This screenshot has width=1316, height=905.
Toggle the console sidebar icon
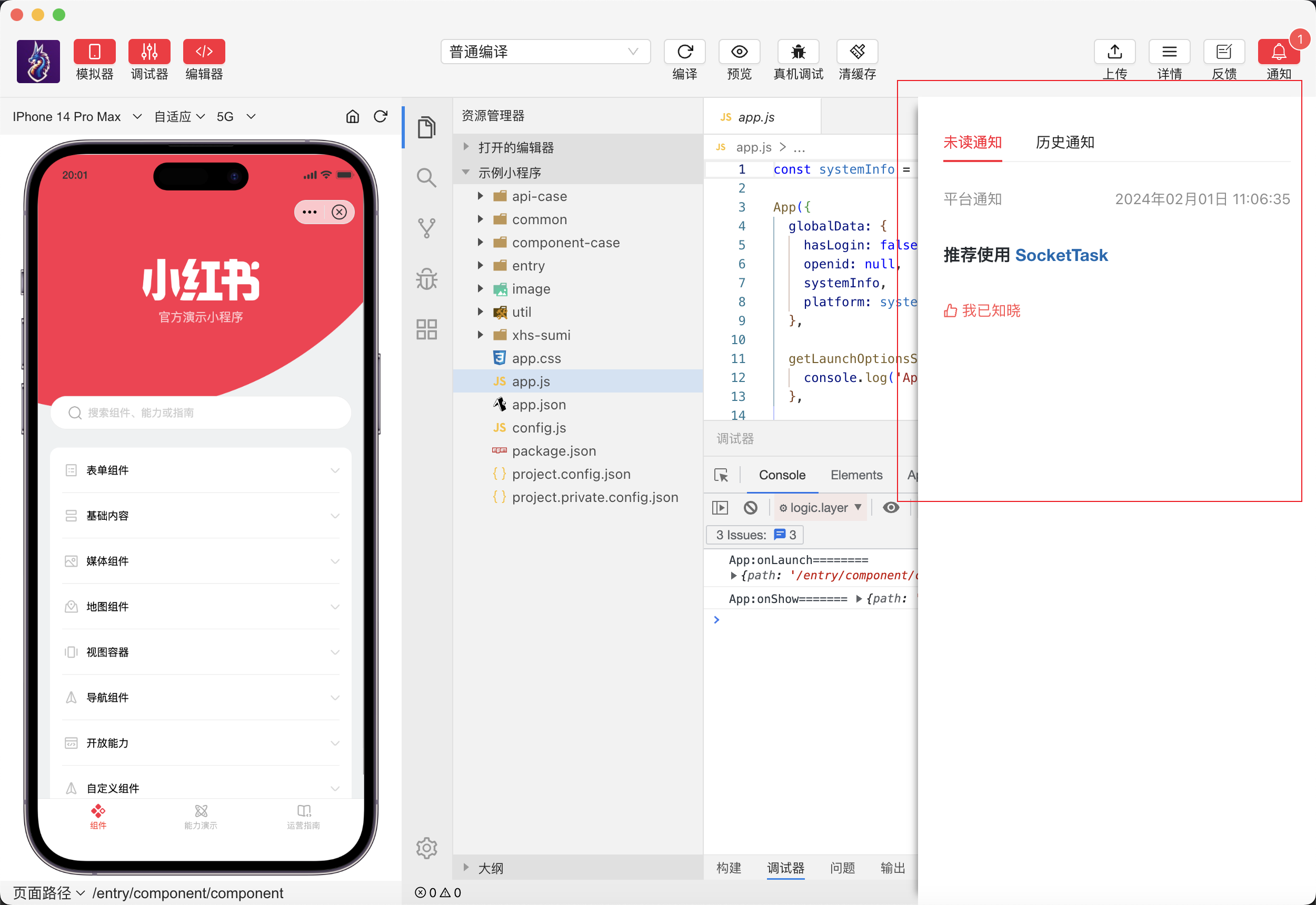tap(720, 508)
